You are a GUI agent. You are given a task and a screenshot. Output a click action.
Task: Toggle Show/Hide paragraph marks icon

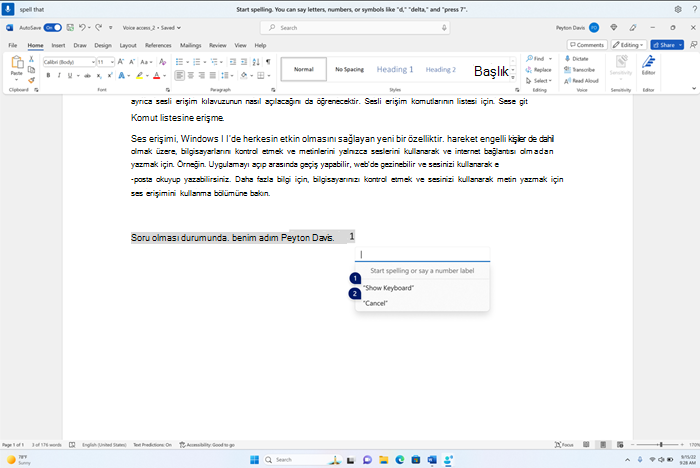point(268,62)
